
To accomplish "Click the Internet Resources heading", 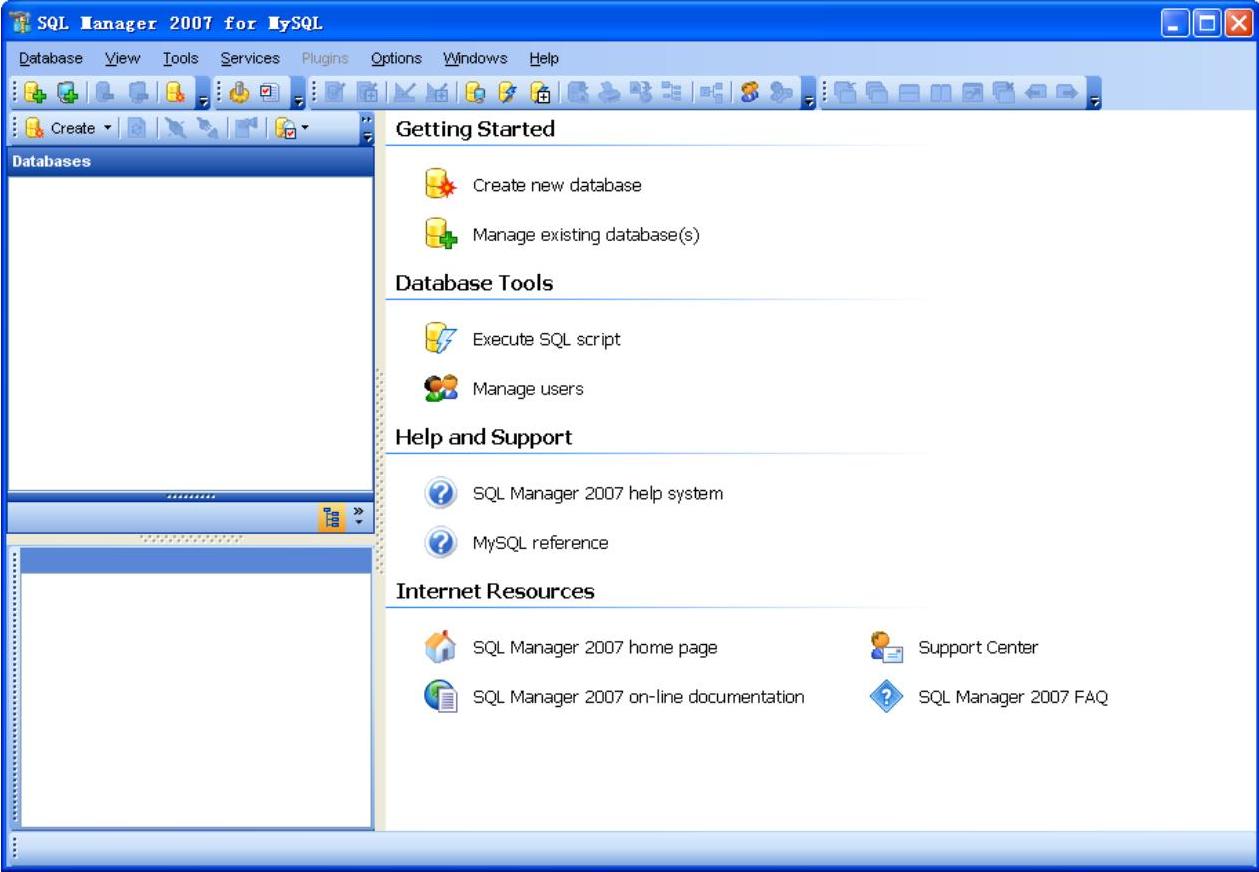I will point(495,591).
